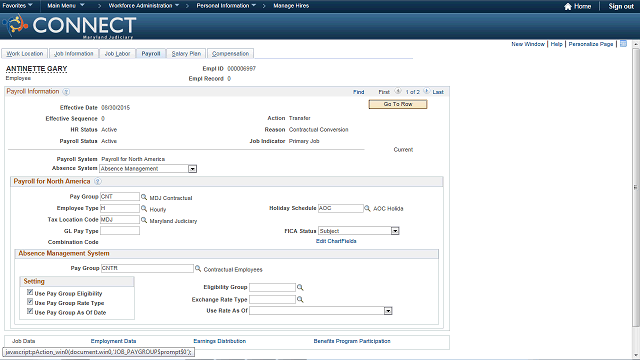Click the ANTINETTE GARY employee name
640x360 pixels.
click(x=36, y=69)
